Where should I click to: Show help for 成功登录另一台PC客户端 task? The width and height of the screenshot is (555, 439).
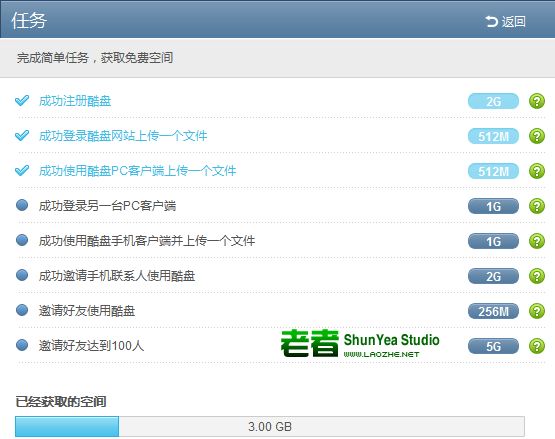pos(537,206)
